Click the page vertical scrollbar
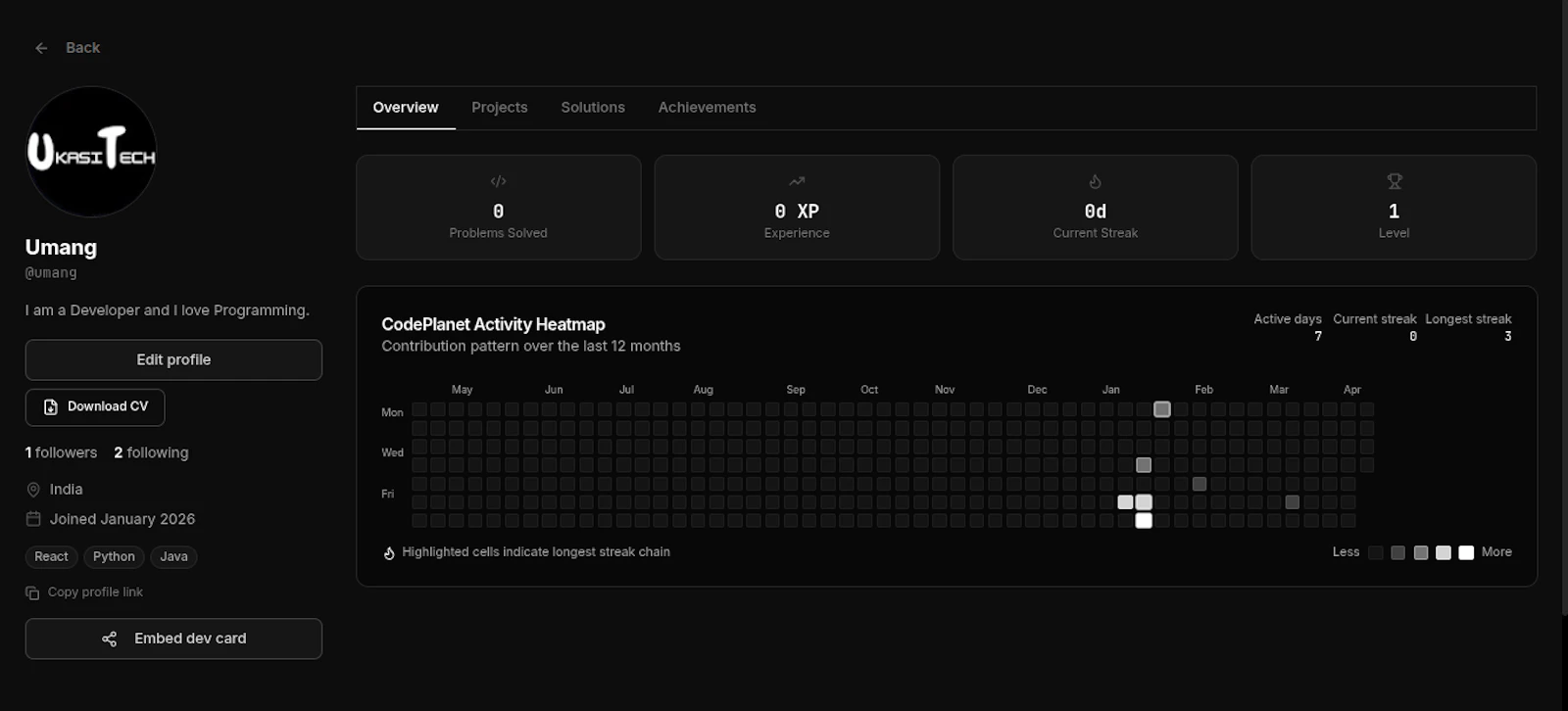Screen dimensions: 1568x711 pos(1564,308)
